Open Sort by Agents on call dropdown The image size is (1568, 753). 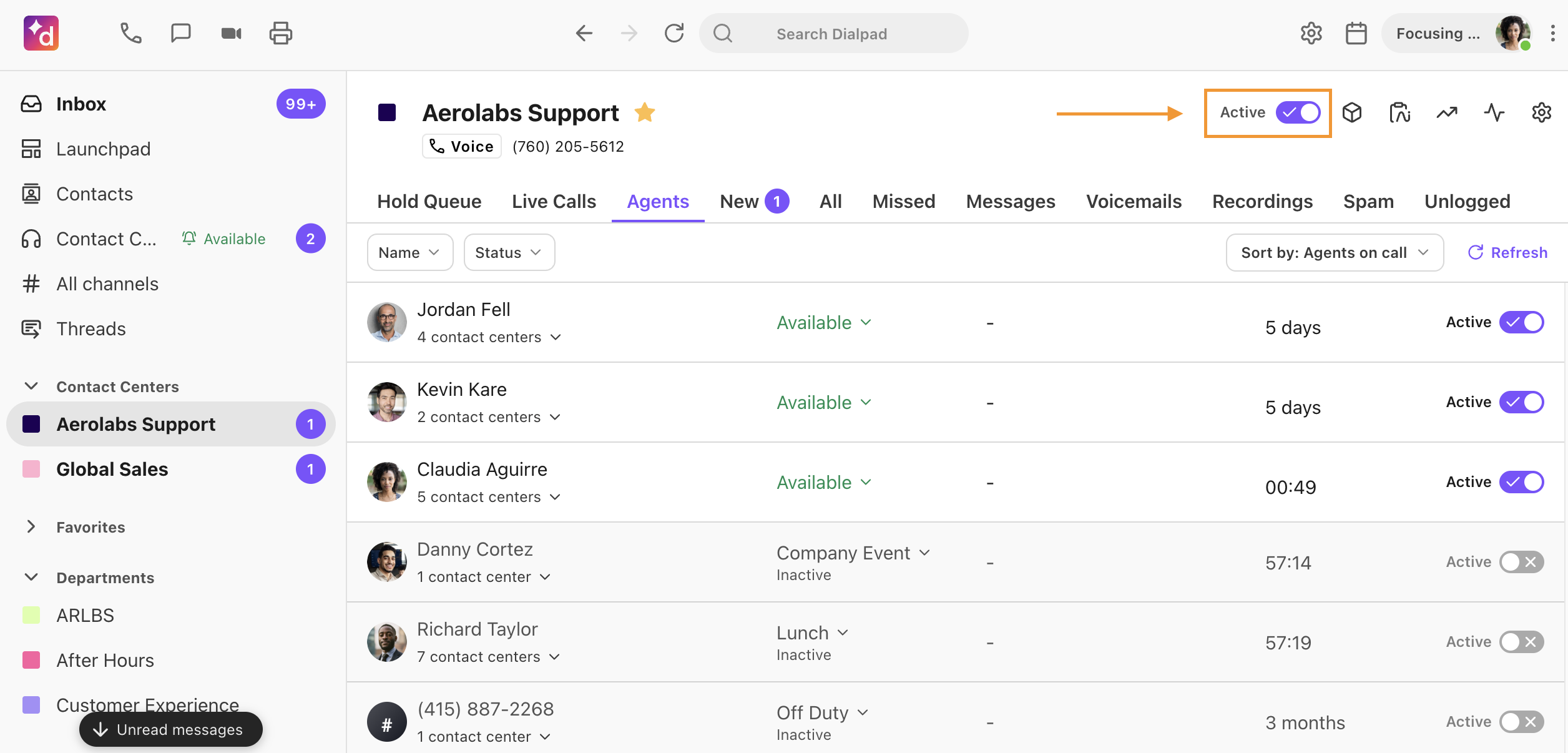pos(1335,252)
